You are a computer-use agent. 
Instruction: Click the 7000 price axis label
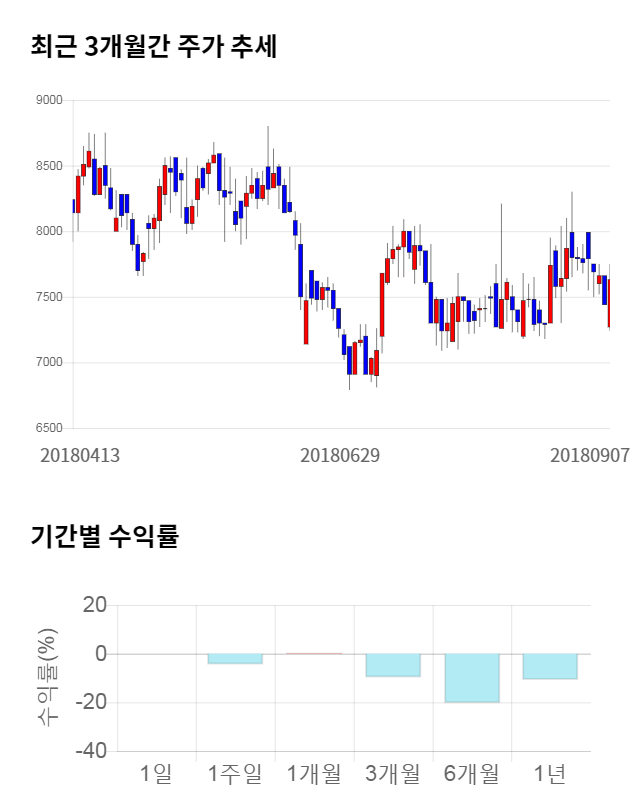pyautogui.click(x=49, y=362)
